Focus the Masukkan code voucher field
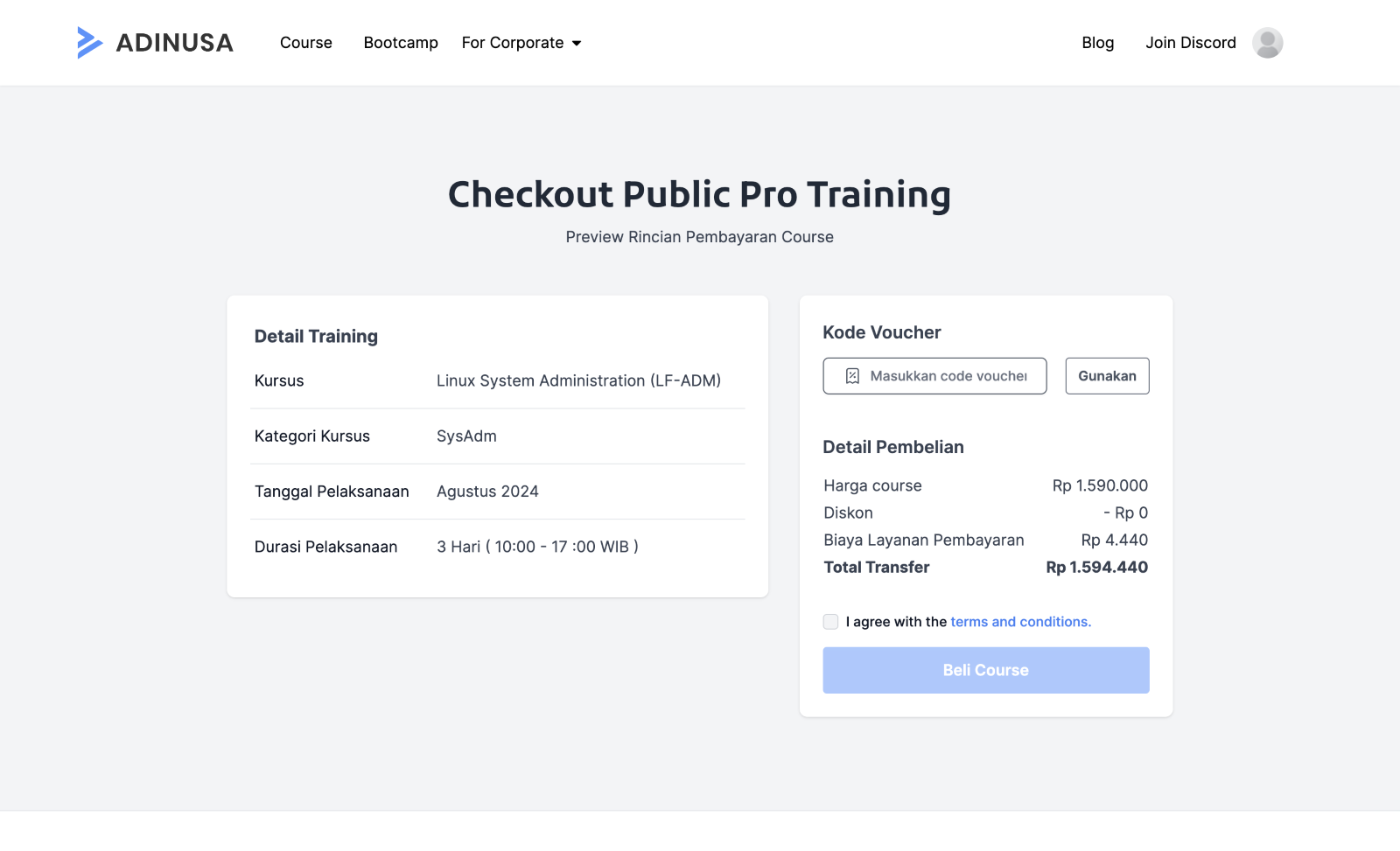The image size is (1400, 851). point(948,376)
